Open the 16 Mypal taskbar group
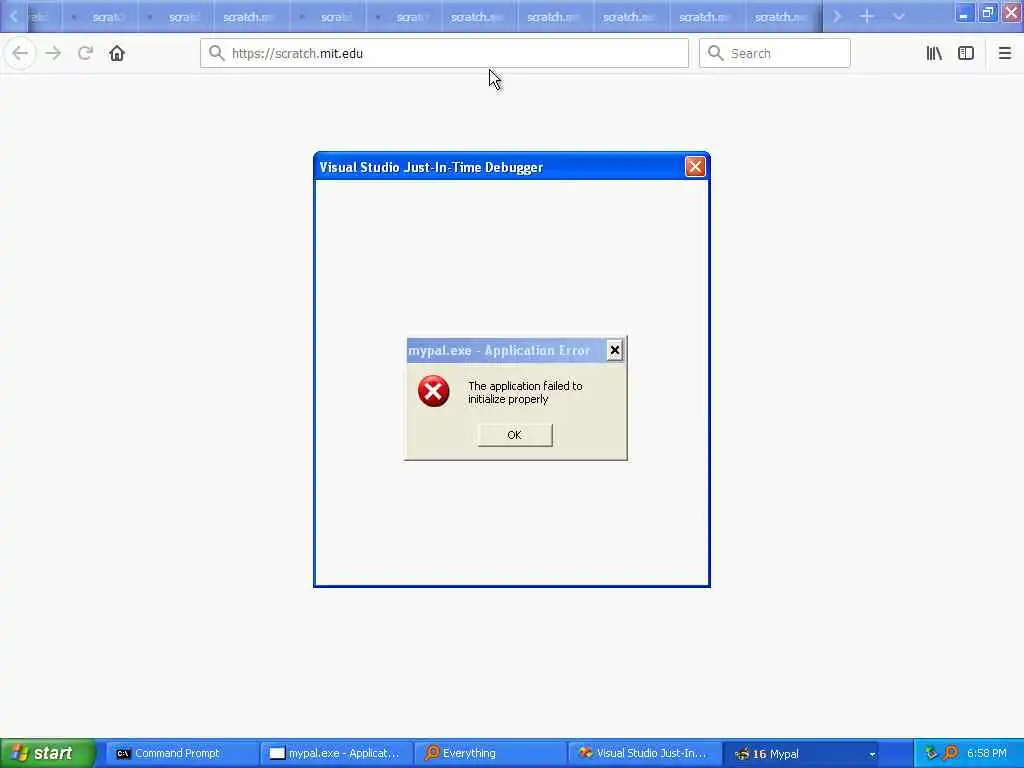Image resolution: width=1024 pixels, height=768 pixels. coord(801,754)
